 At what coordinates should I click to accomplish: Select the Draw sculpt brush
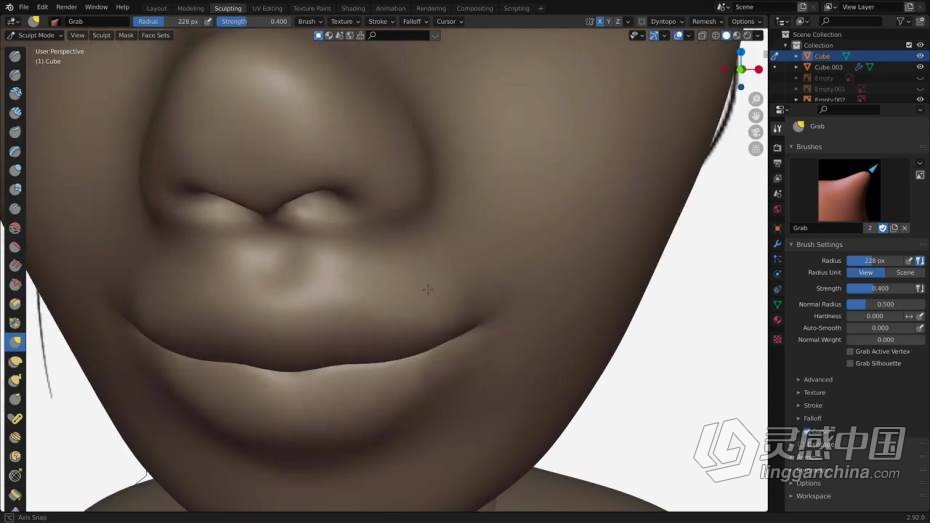click(15, 56)
